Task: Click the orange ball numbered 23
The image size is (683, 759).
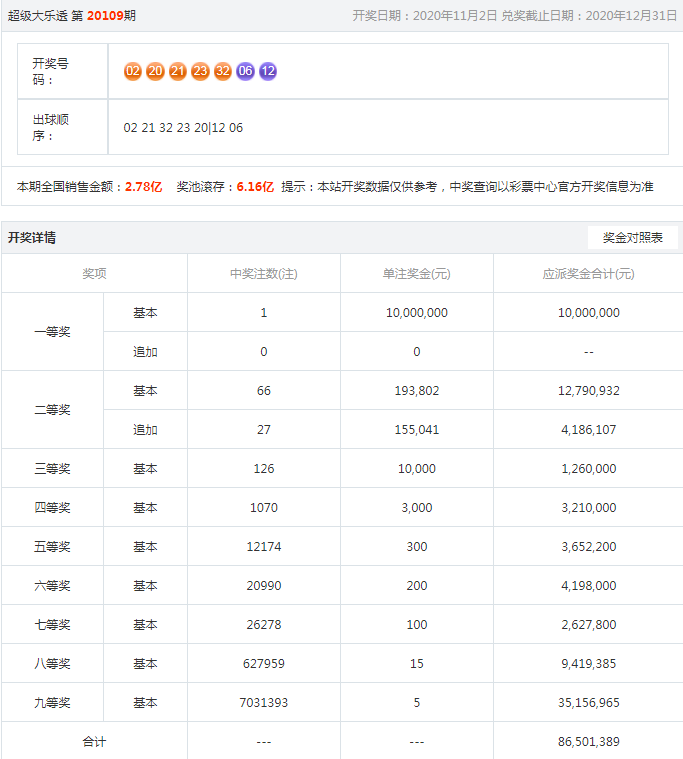Action: pyautogui.click(x=200, y=71)
